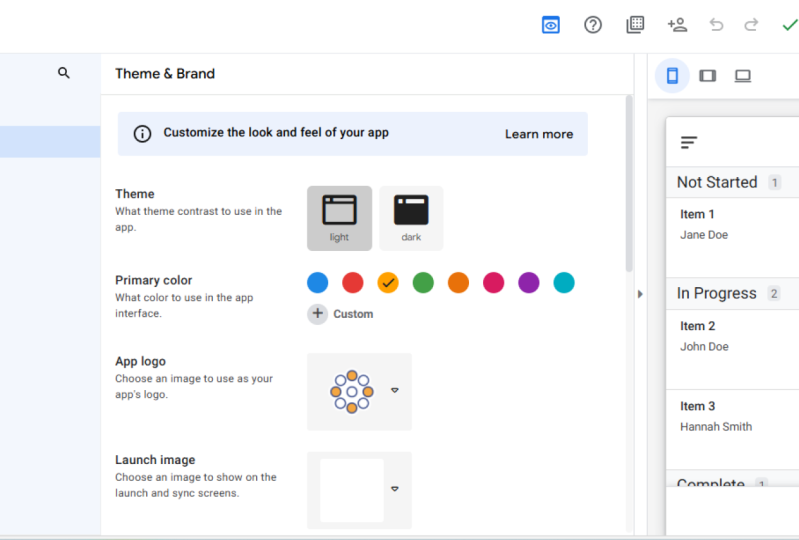Open Item 2 John Doe in preview
Screen dimensions: 799x540
732,349
